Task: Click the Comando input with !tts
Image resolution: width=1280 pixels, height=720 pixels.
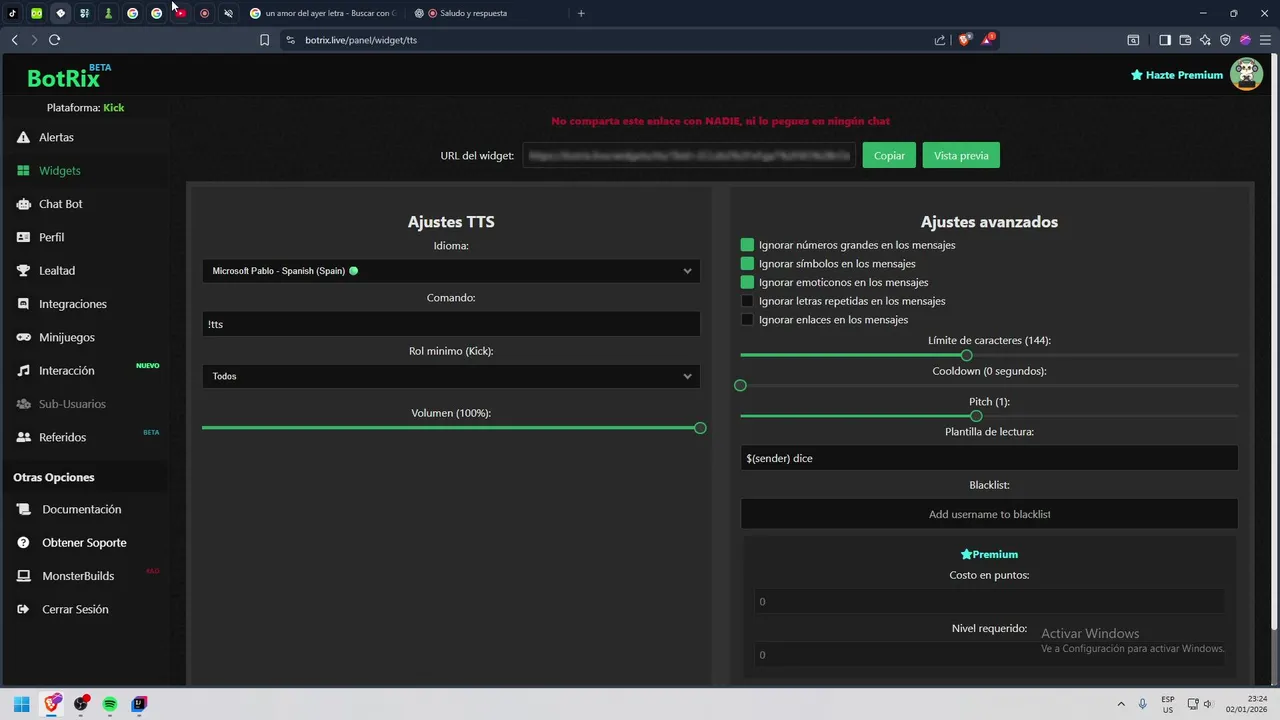Action: coord(451,324)
